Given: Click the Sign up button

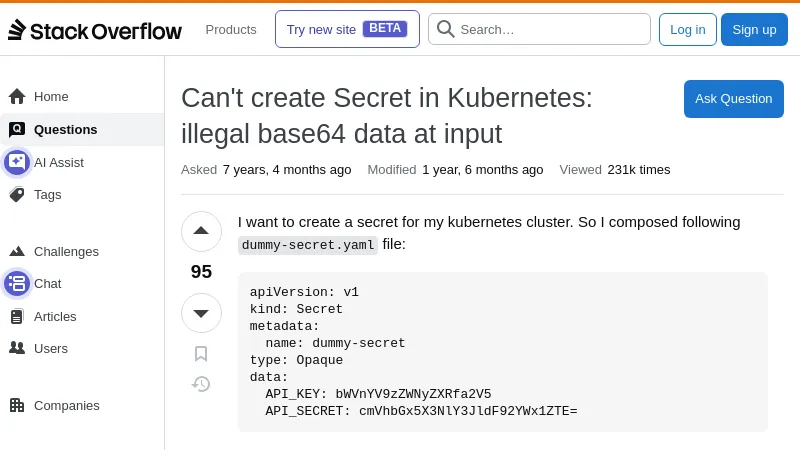Looking at the screenshot, I should tap(754, 30).
